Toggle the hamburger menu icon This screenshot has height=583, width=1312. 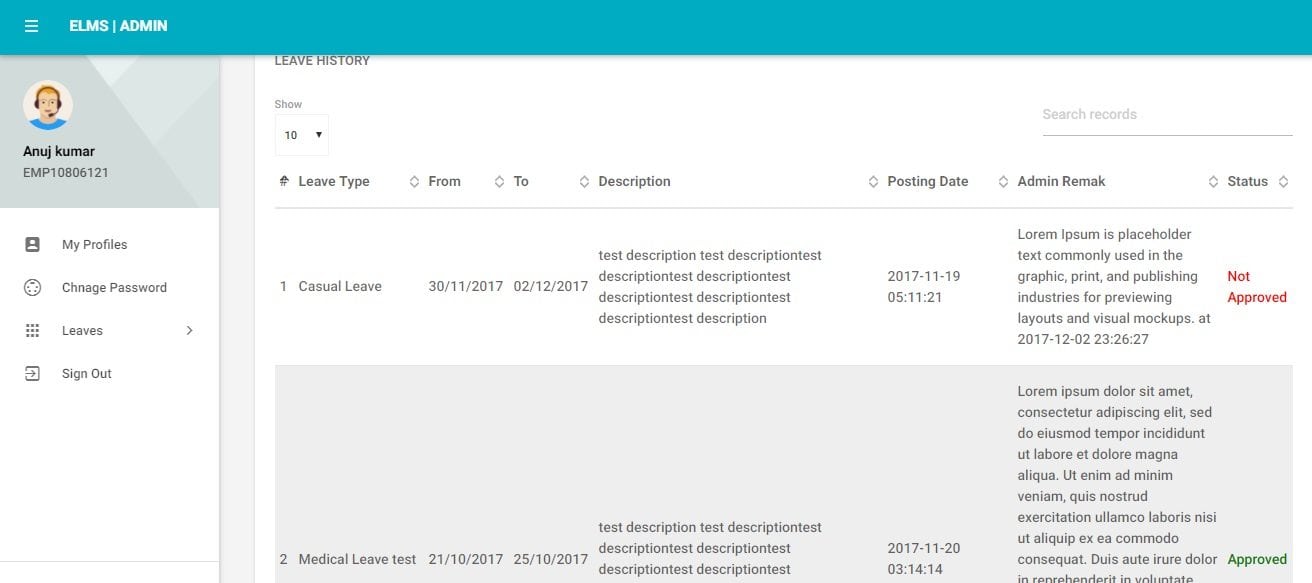coord(32,26)
